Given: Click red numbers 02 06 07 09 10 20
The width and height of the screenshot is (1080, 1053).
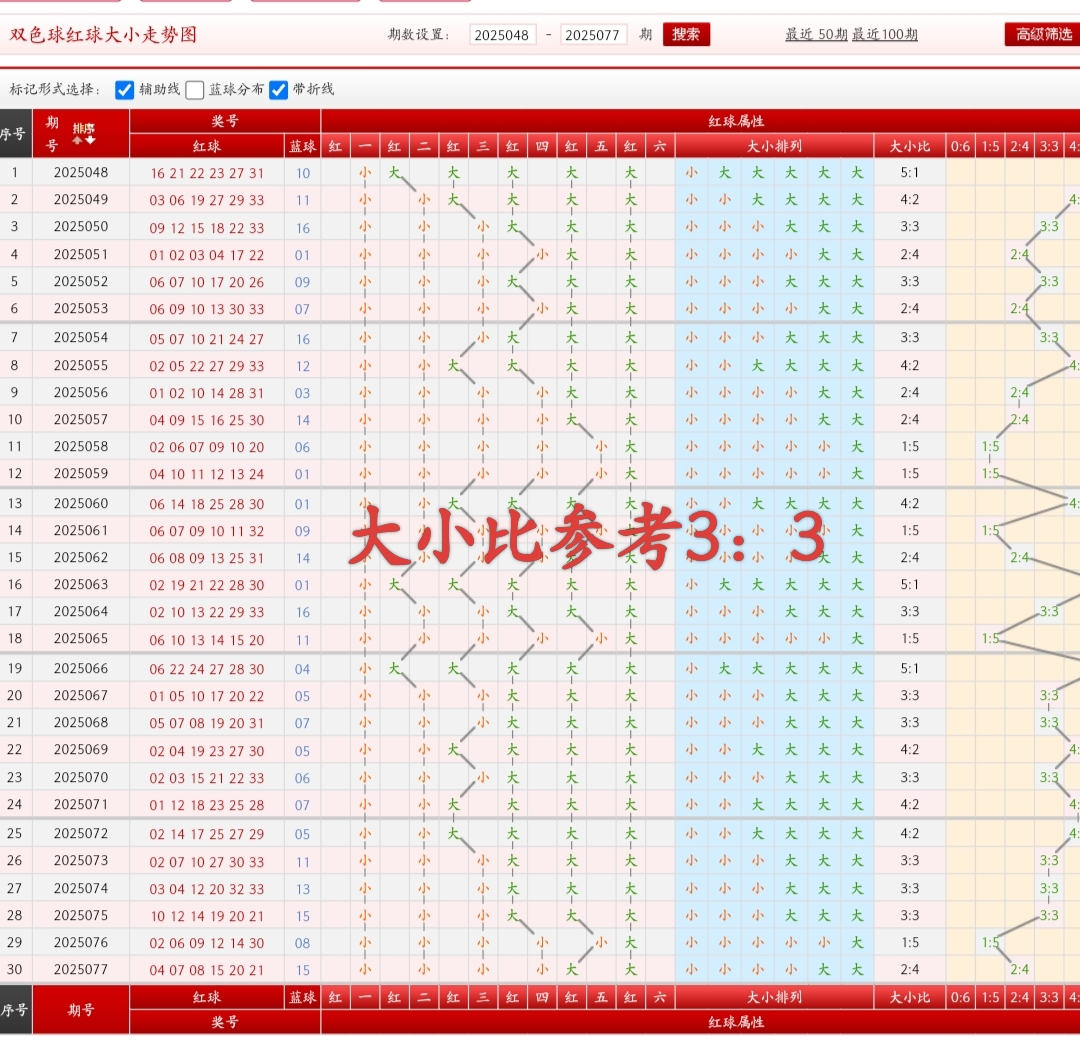Looking at the screenshot, I should point(207,448).
